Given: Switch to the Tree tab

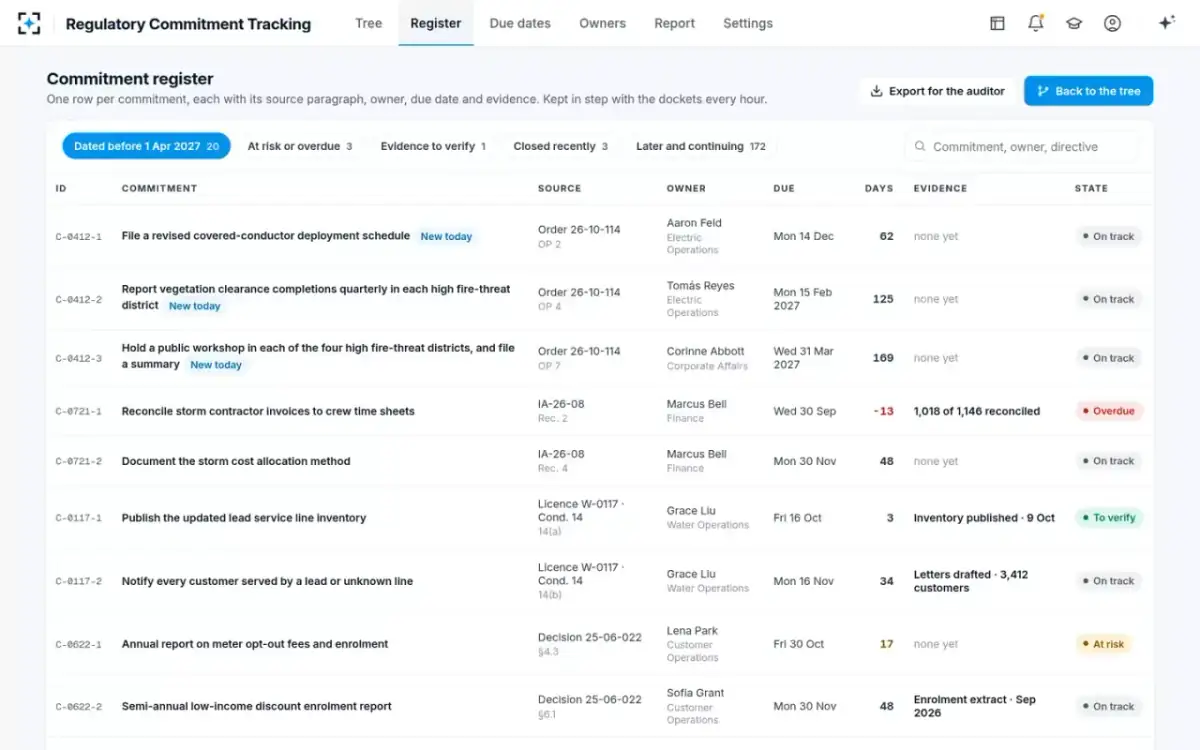Looking at the screenshot, I should pyautogui.click(x=368, y=23).
